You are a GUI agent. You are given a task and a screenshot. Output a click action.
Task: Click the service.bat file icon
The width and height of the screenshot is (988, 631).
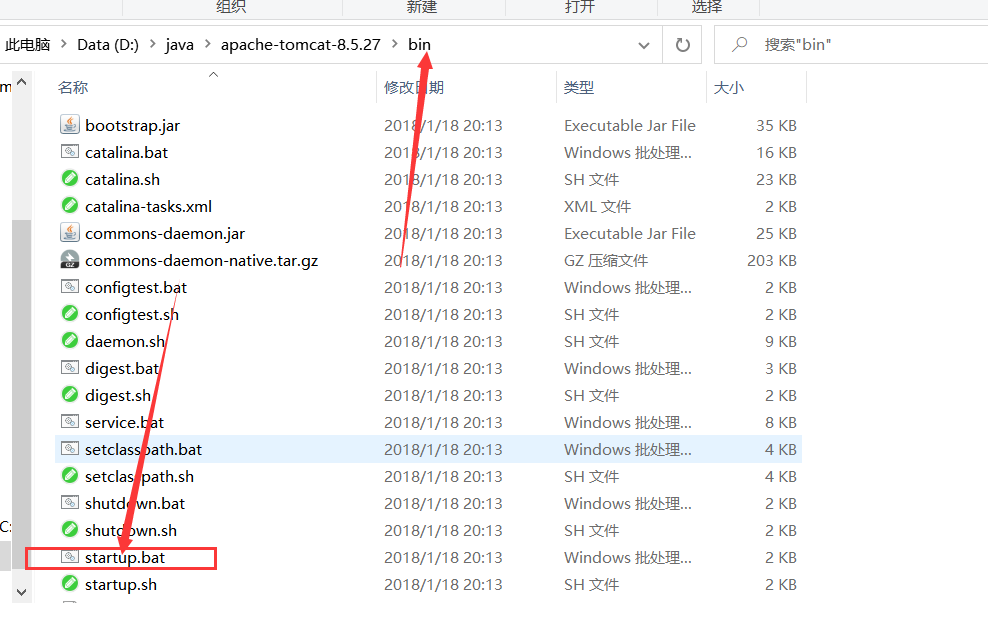pyautogui.click(x=70, y=422)
